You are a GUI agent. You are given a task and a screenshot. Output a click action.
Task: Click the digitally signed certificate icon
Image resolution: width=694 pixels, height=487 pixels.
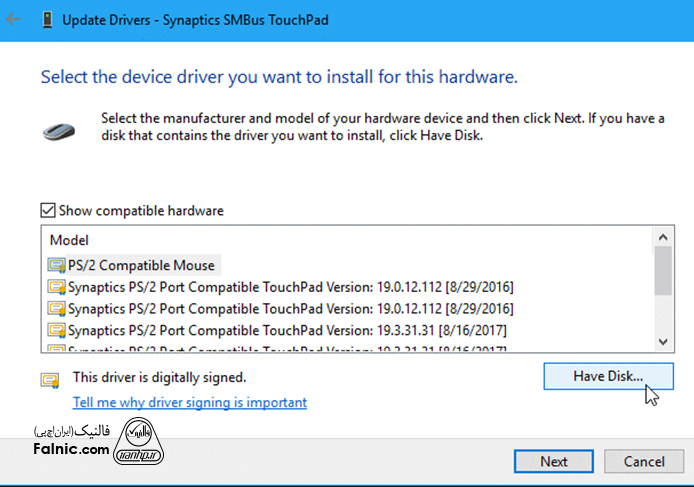coord(49,379)
